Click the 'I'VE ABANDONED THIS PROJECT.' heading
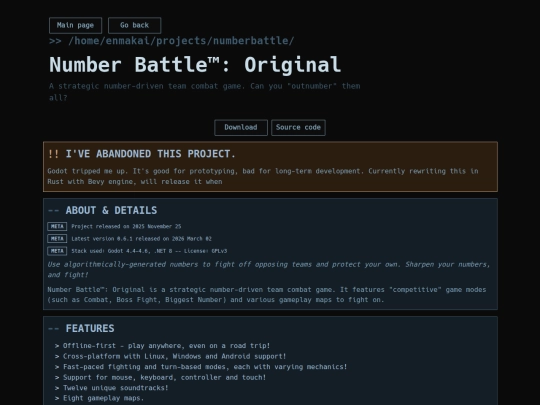Image resolution: width=540 pixels, height=405 pixels. [150, 154]
